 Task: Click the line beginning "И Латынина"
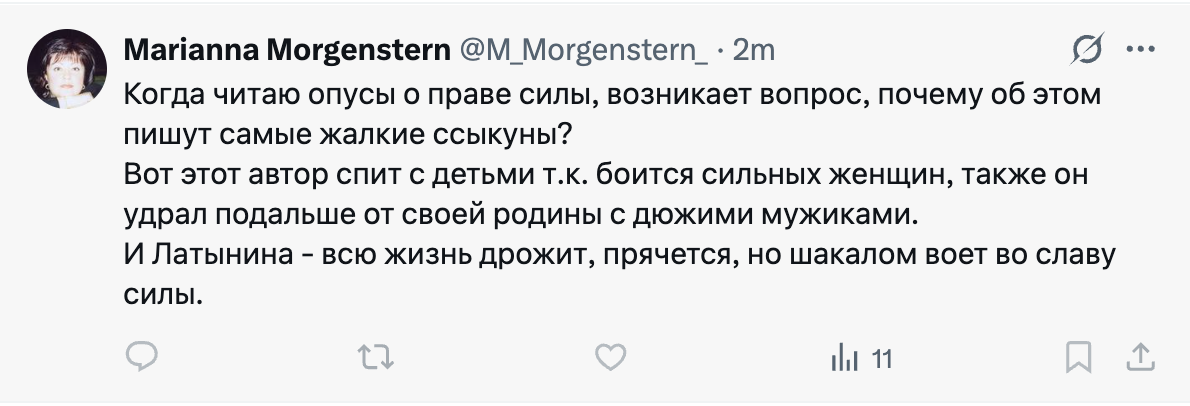pyautogui.click(x=619, y=254)
